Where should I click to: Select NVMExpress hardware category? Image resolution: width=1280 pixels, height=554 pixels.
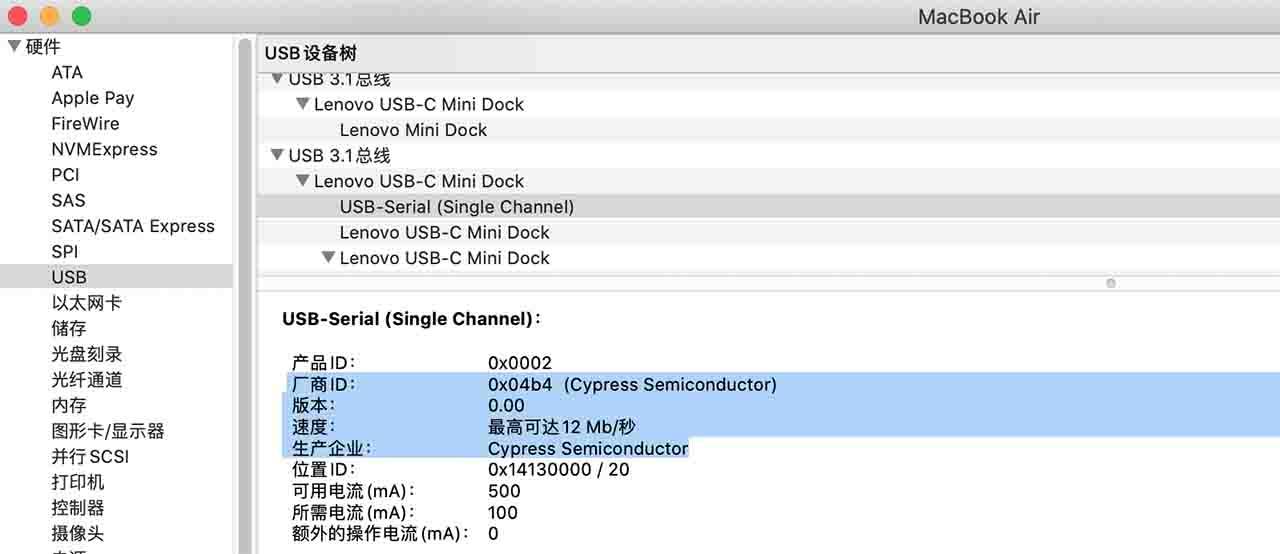(x=104, y=149)
